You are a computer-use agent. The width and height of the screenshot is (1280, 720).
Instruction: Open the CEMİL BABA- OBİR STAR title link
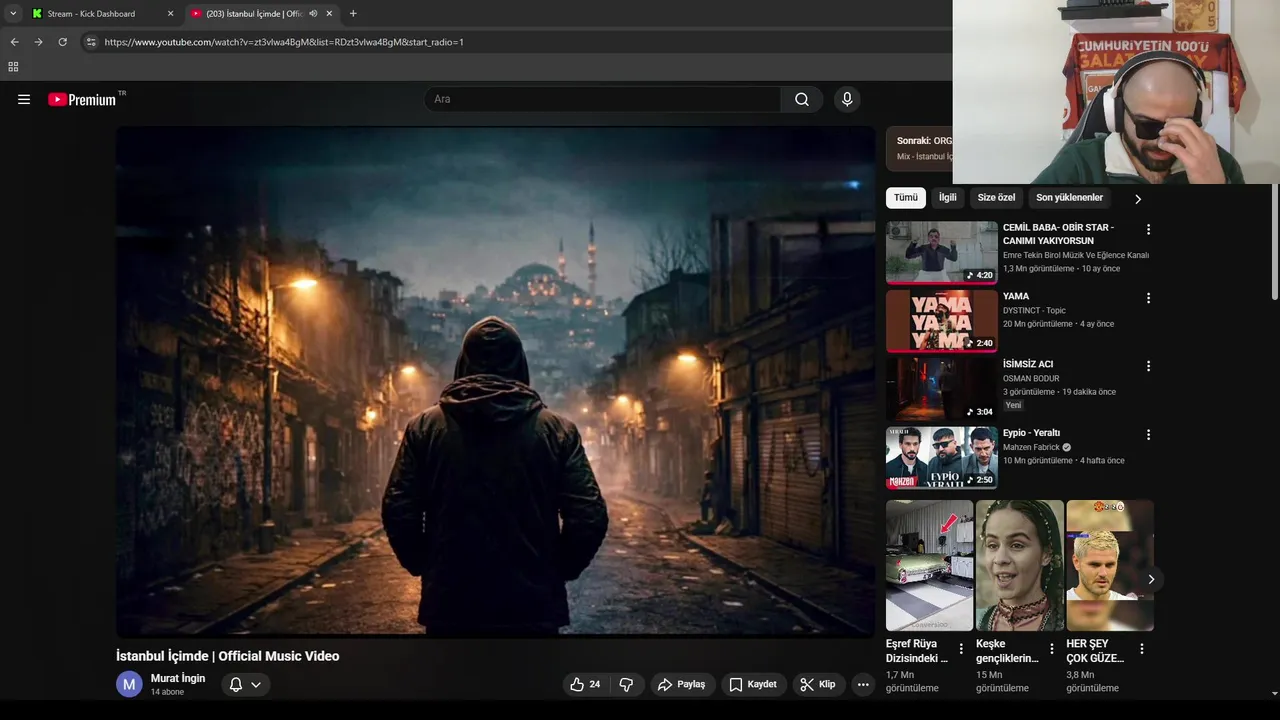coord(1060,234)
